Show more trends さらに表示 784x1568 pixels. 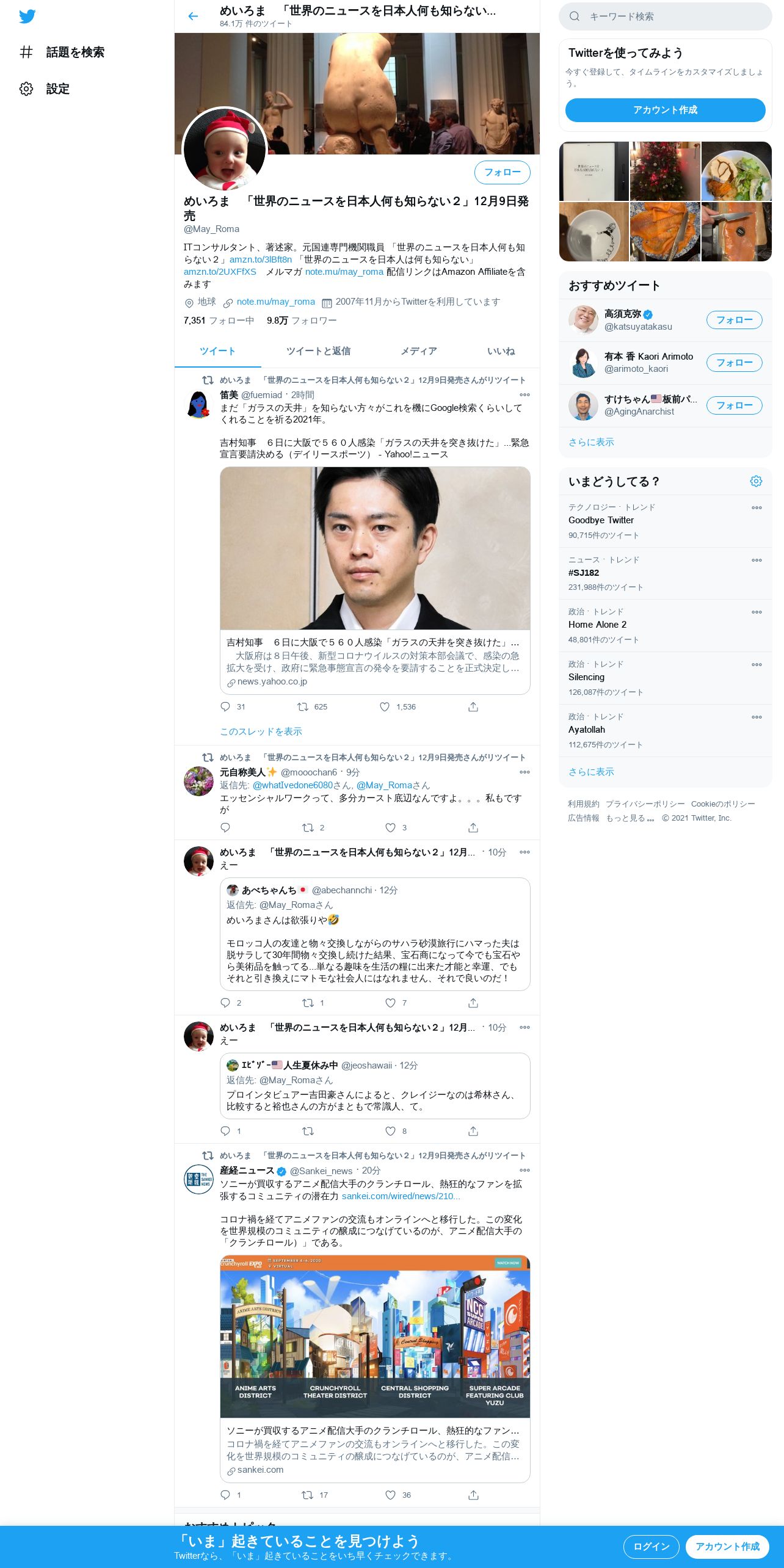tap(591, 772)
